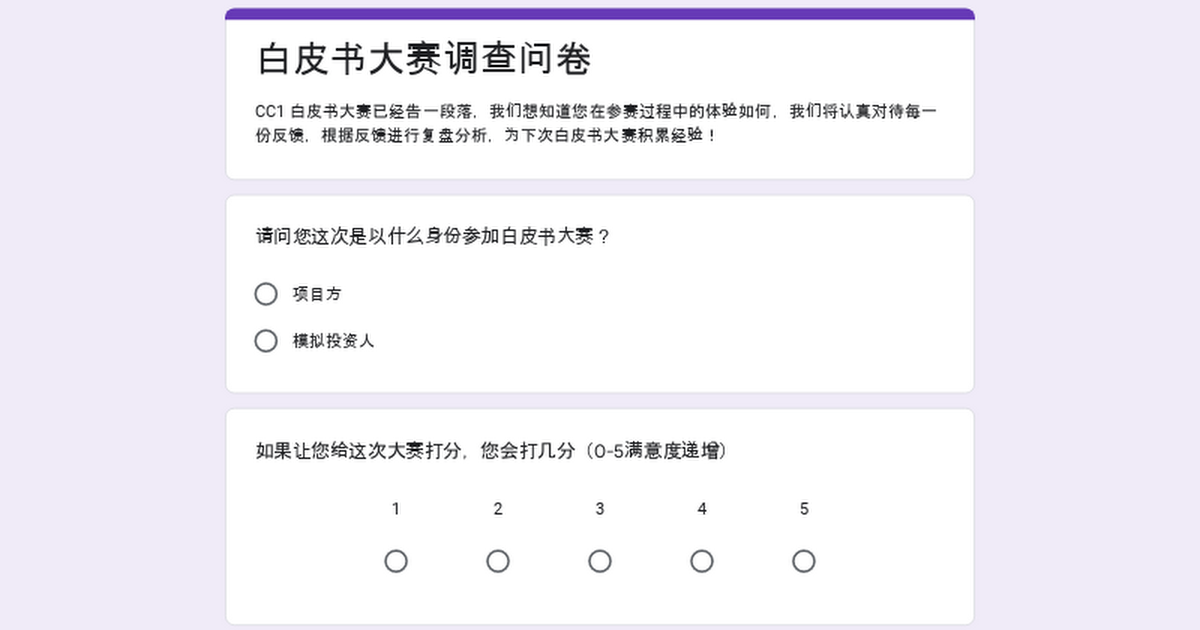Choose rating 5 radio circle
Viewport: 1200px width, 630px height.
pyautogui.click(x=804, y=561)
